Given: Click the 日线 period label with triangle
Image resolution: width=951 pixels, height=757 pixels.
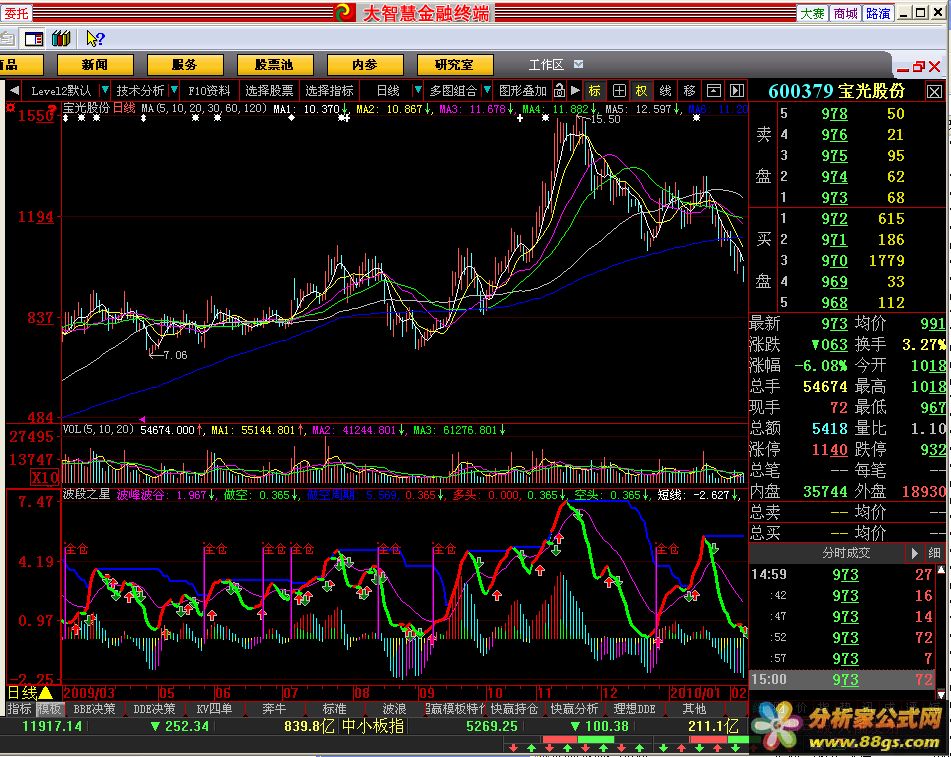Looking at the screenshot, I should pyautogui.click(x=30, y=692).
